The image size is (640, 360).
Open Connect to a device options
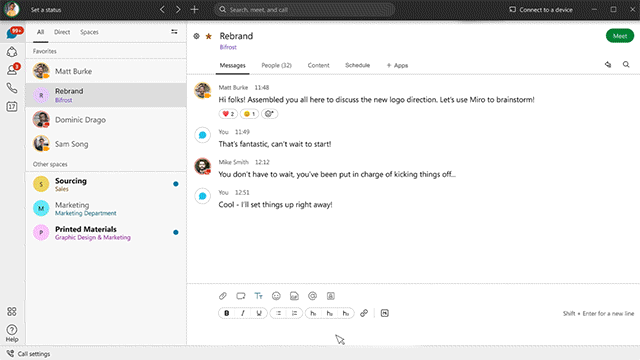coord(540,9)
